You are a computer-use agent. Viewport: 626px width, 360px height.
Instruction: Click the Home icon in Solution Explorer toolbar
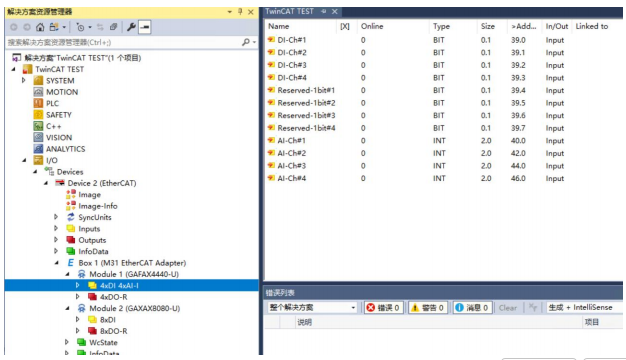pyautogui.click(x=40, y=27)
